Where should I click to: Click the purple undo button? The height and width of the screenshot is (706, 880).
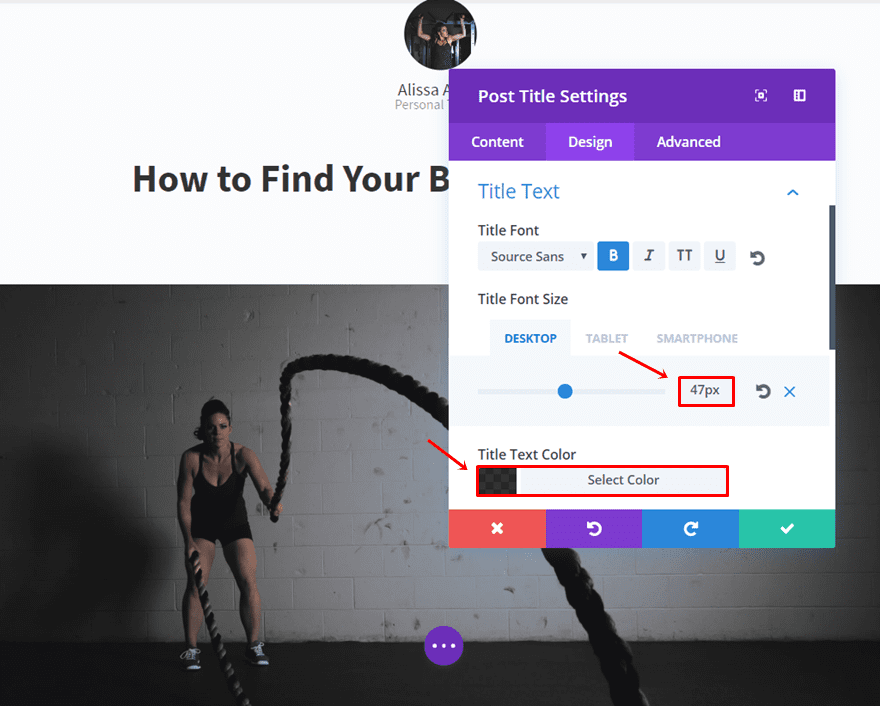pyautogui.click(x=594, y=528)
